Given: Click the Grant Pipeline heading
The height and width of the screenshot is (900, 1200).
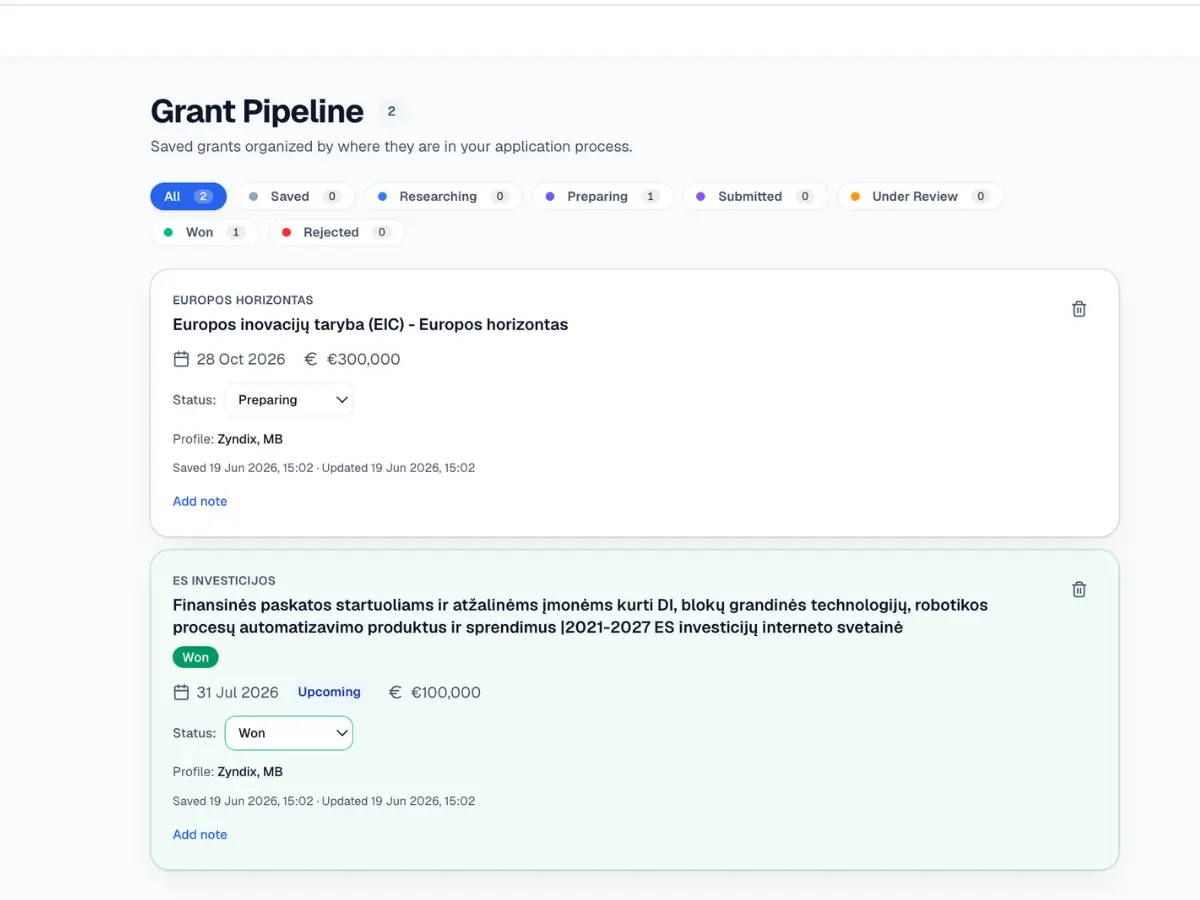Looking at the screenshot, I should point(257,111).
